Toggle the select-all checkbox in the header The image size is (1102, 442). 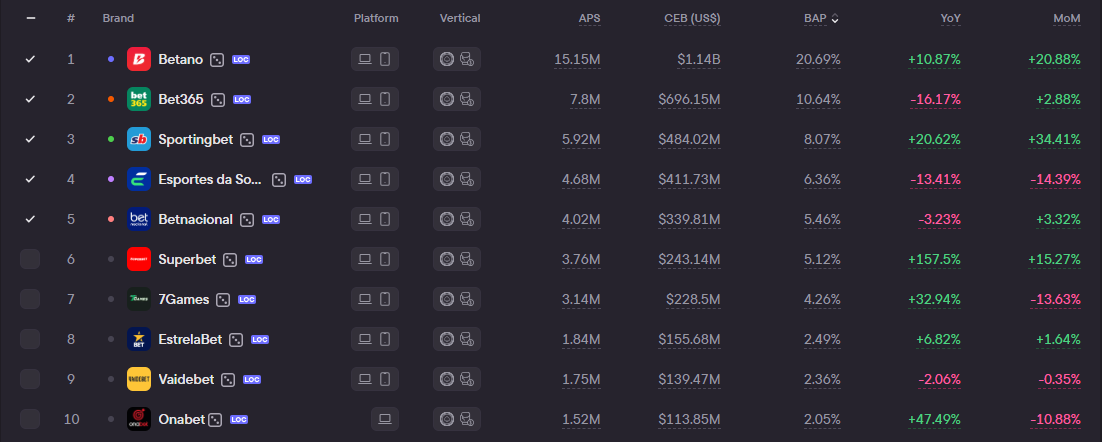point(30,18)
